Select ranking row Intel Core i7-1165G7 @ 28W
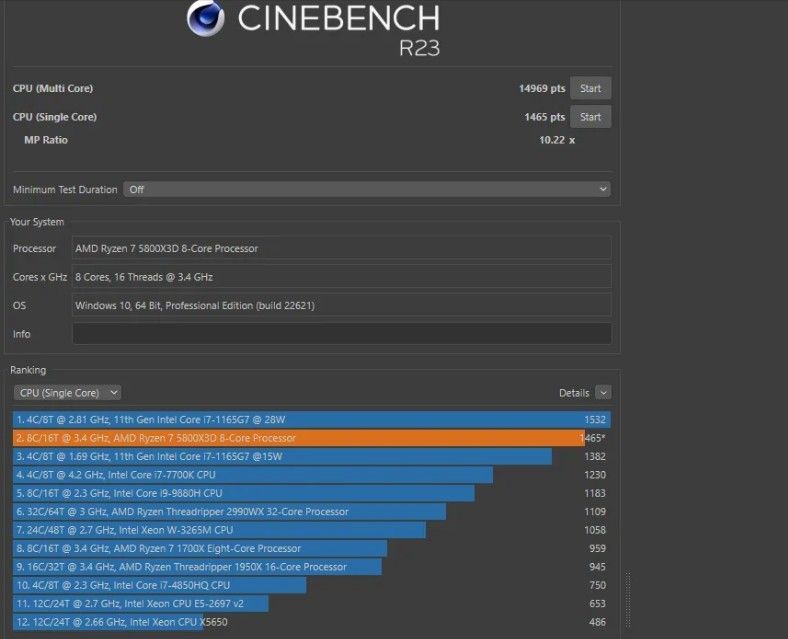The height and width of the screenshot is (639, 788). coord(312,419)
